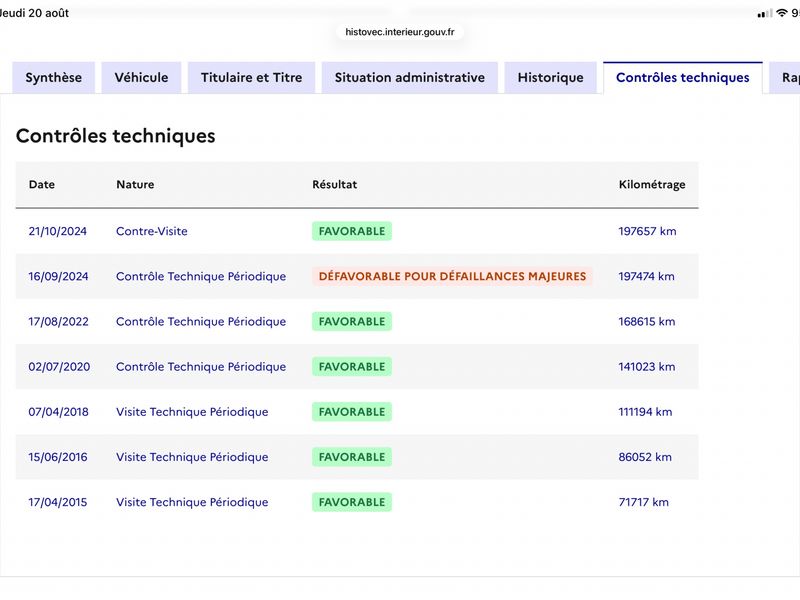
Task: Click the FAVORABLE badge for 02/07/2020
Action: tap(352, 367)
